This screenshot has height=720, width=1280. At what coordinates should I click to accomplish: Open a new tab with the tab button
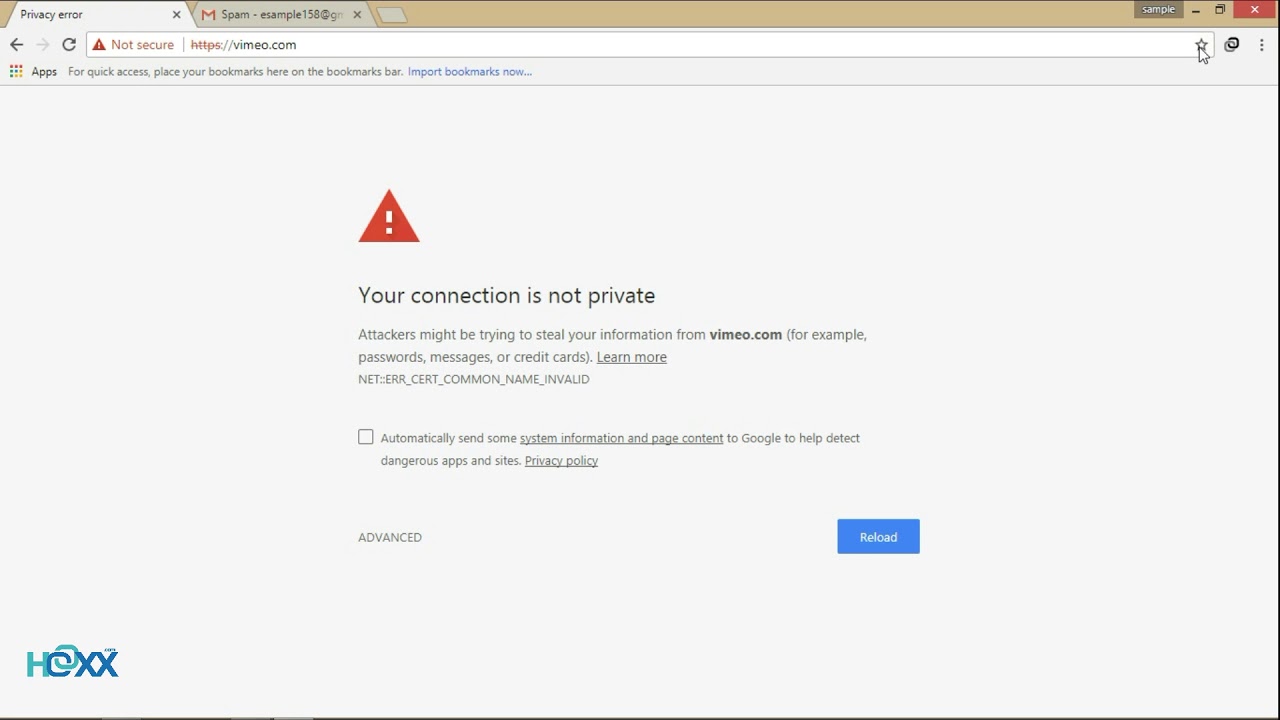point(391,15)
